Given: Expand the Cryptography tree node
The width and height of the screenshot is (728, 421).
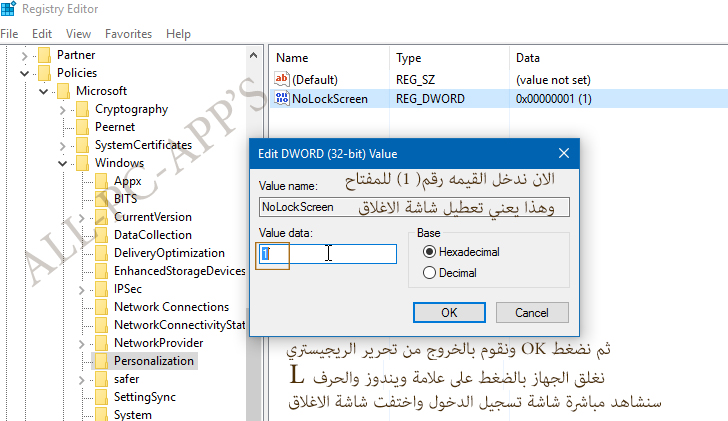Looking at the screenshot, I should tap(63, 109).
